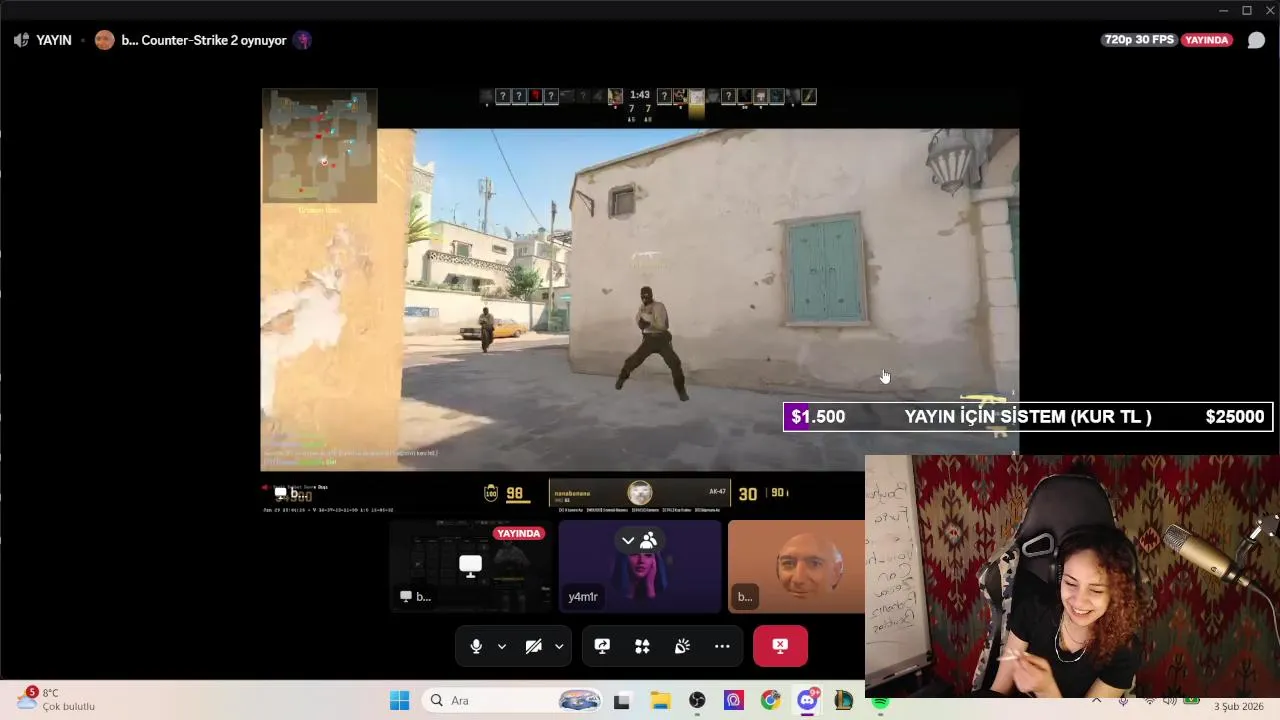Open the volume tray icon

[x=1170, y=700]
